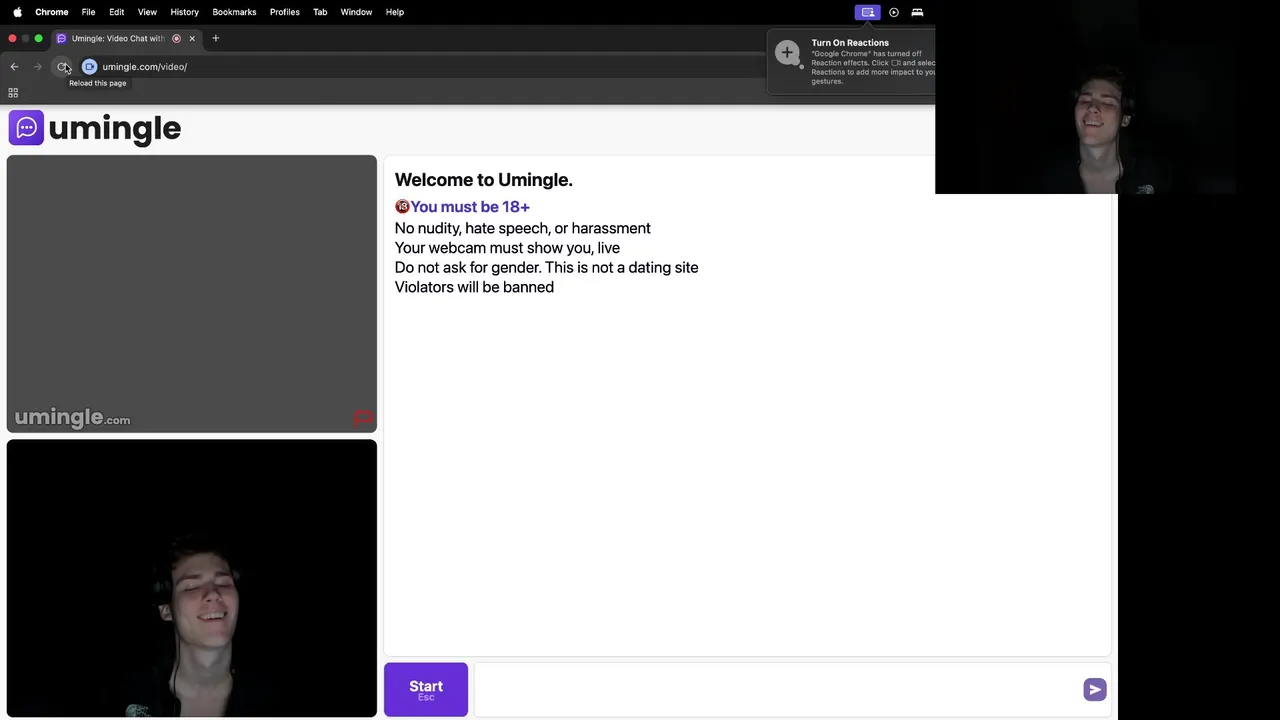1280x720 pixels.
Task: Click the chat message input field
Action: click(x=777, y=689)
